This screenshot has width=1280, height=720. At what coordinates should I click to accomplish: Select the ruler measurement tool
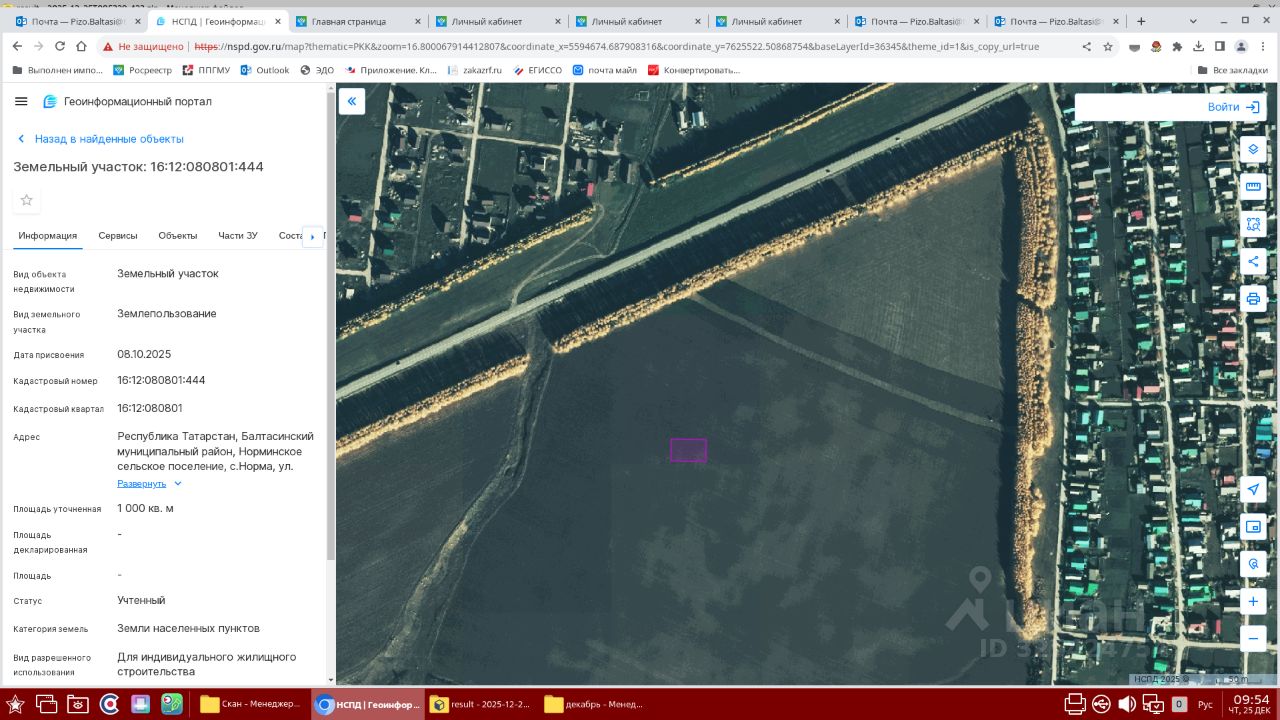(1253, 187)
